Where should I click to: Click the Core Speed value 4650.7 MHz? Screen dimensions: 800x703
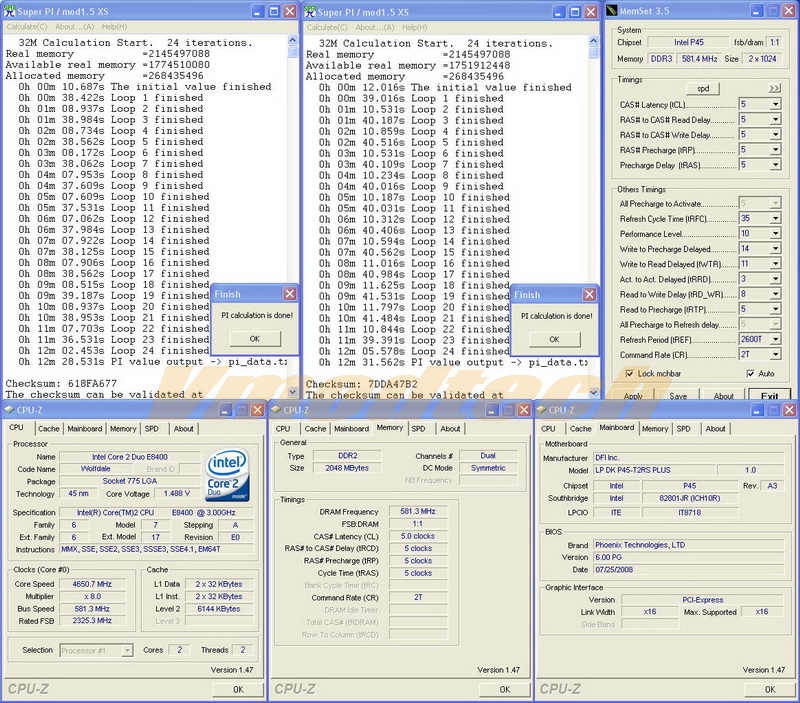pos(92,584)
